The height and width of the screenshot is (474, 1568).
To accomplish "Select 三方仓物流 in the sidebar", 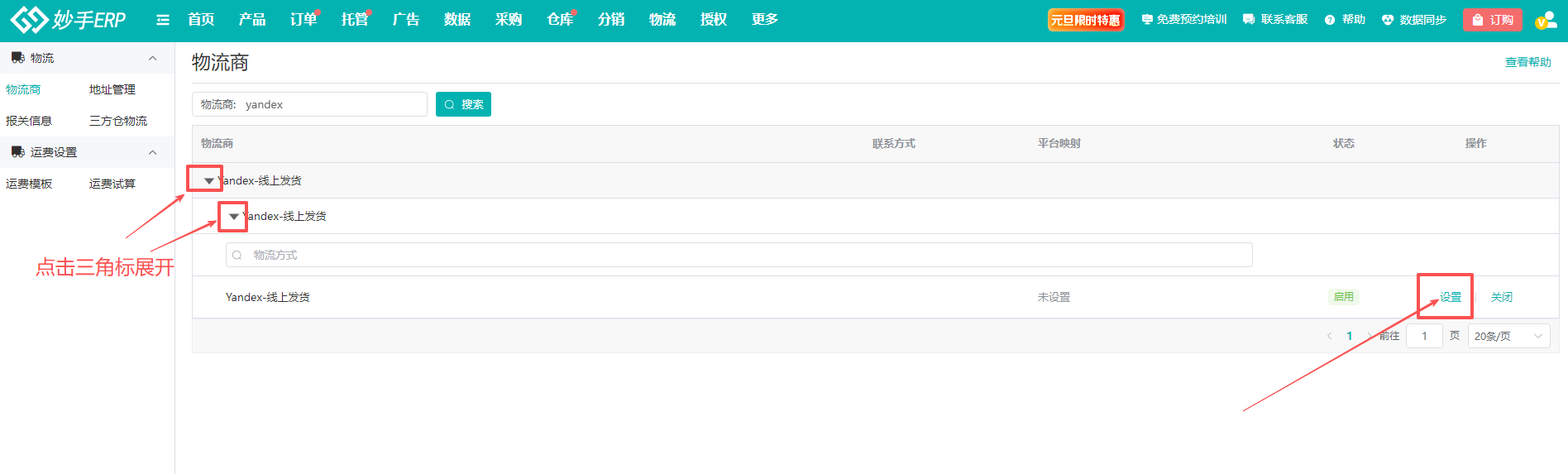I will point(118,121).
